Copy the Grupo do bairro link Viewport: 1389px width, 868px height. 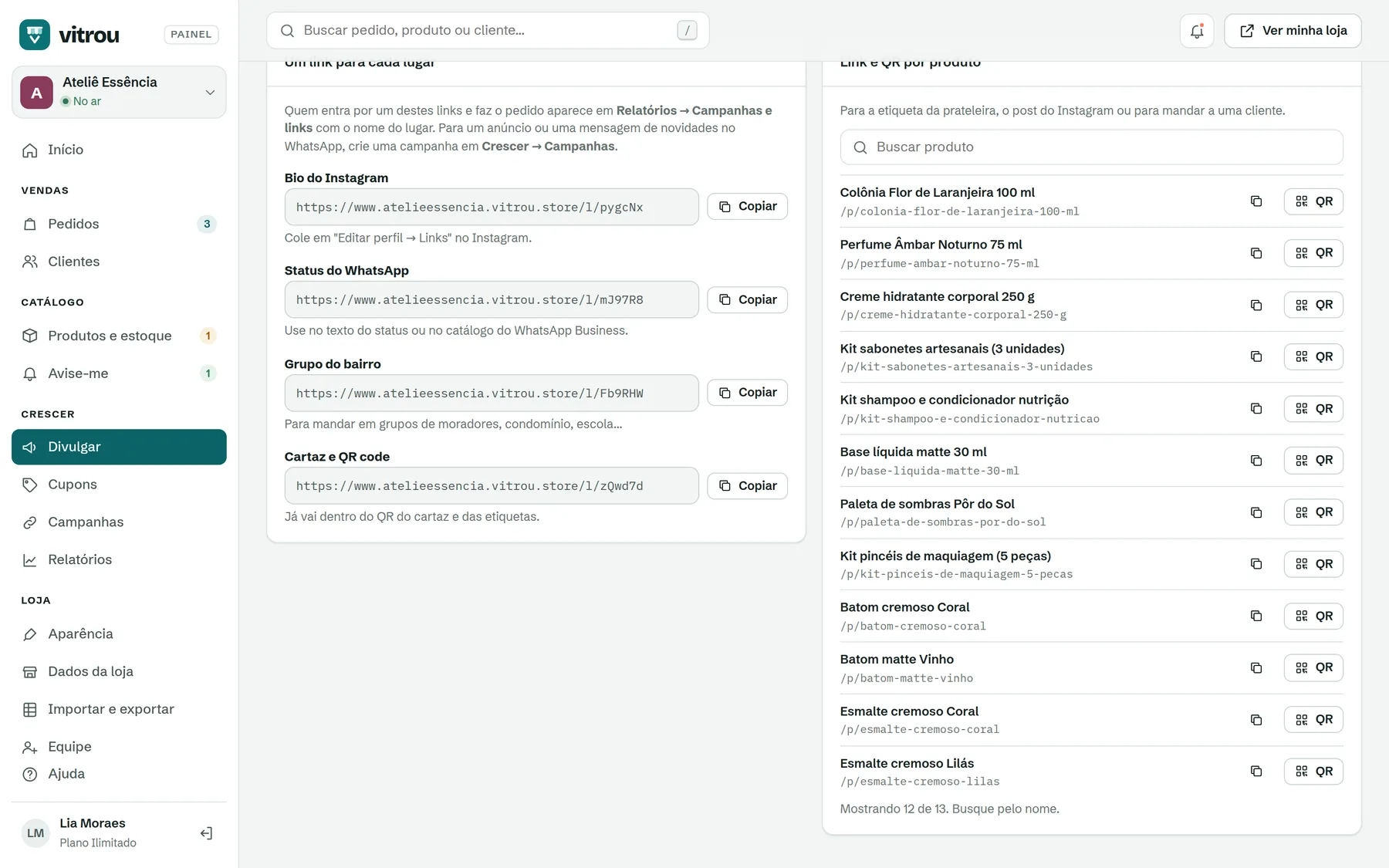(x=747, y=393)
